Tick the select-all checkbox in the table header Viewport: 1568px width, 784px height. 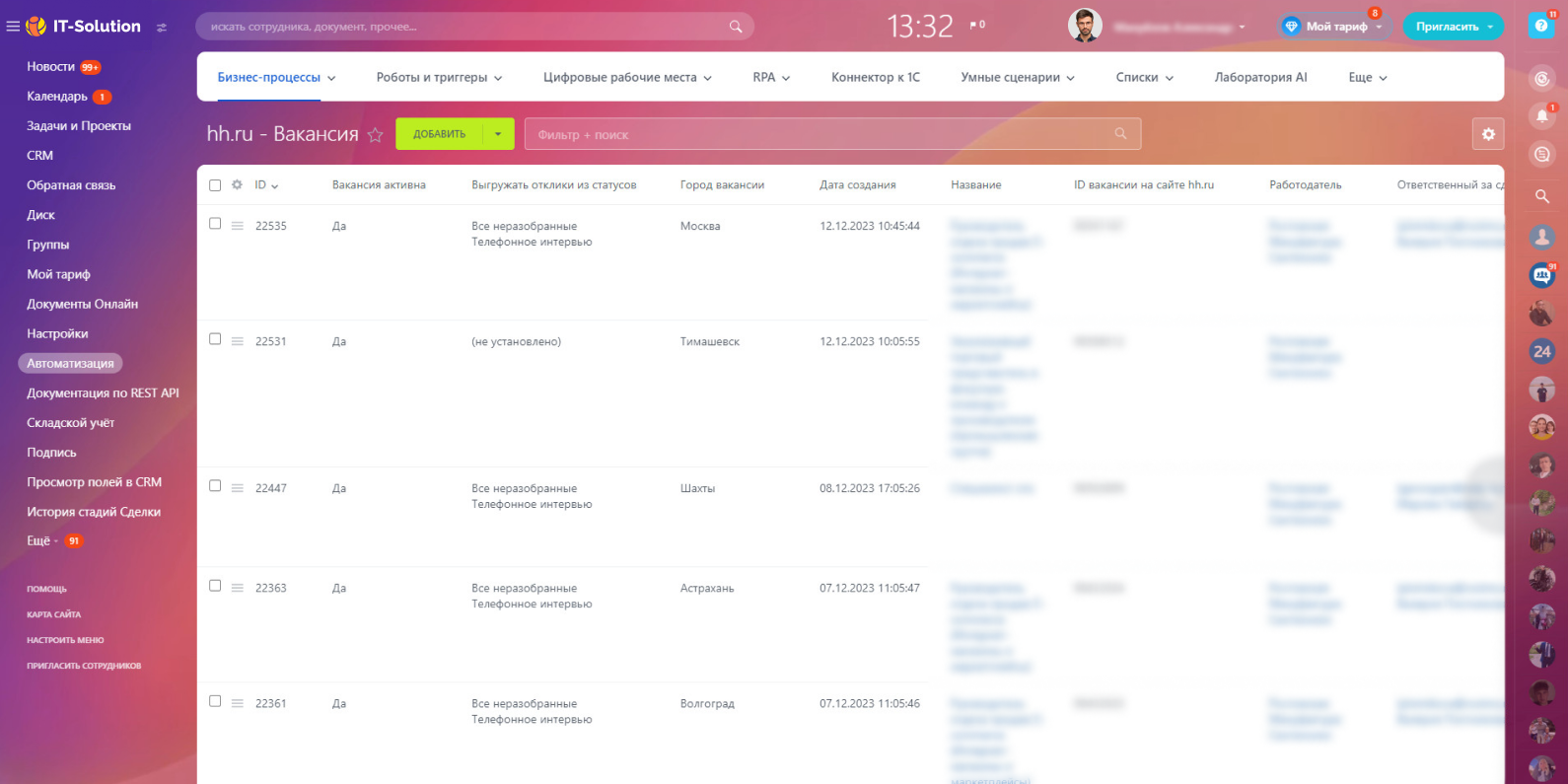[x=215, y=185]
